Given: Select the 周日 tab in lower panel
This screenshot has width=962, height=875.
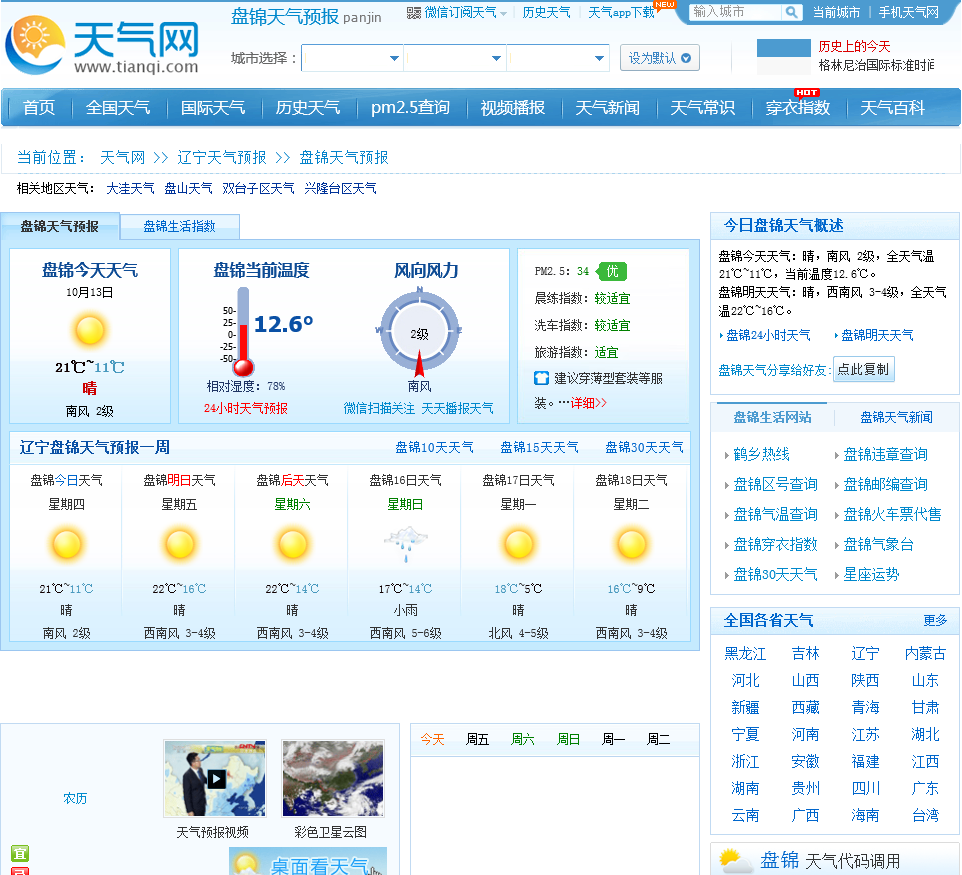Looking at the screenshot, I should tap(568, 739).
